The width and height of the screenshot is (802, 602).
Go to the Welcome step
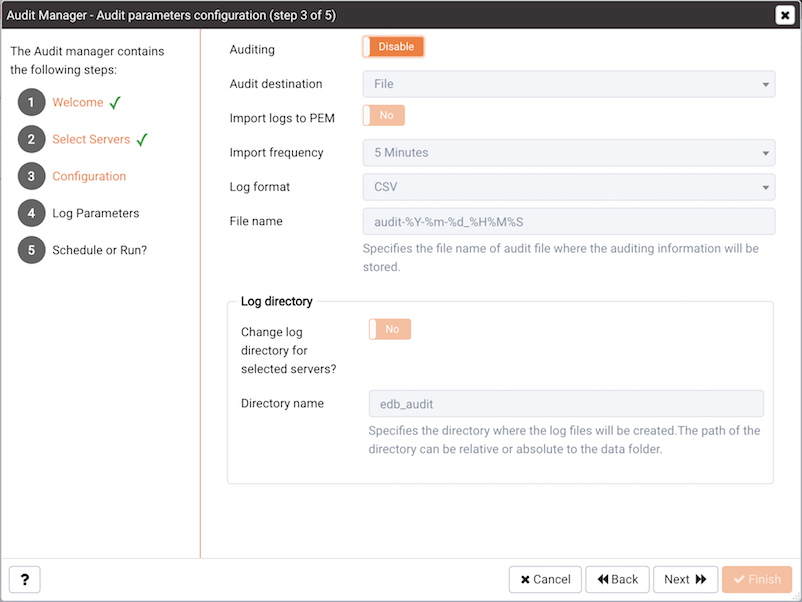[x=78, y=102]
